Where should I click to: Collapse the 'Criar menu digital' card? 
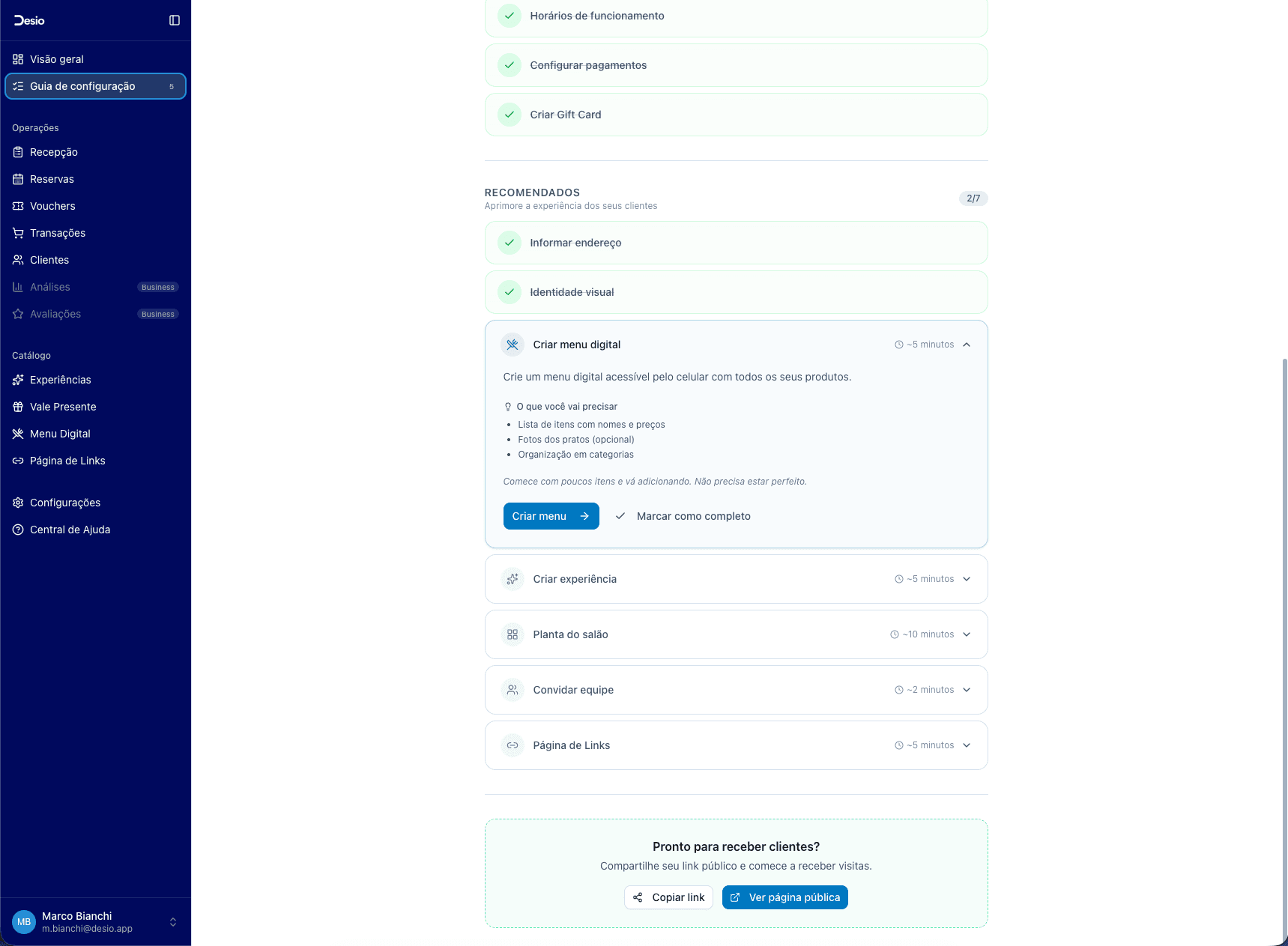tap(967, 345)
